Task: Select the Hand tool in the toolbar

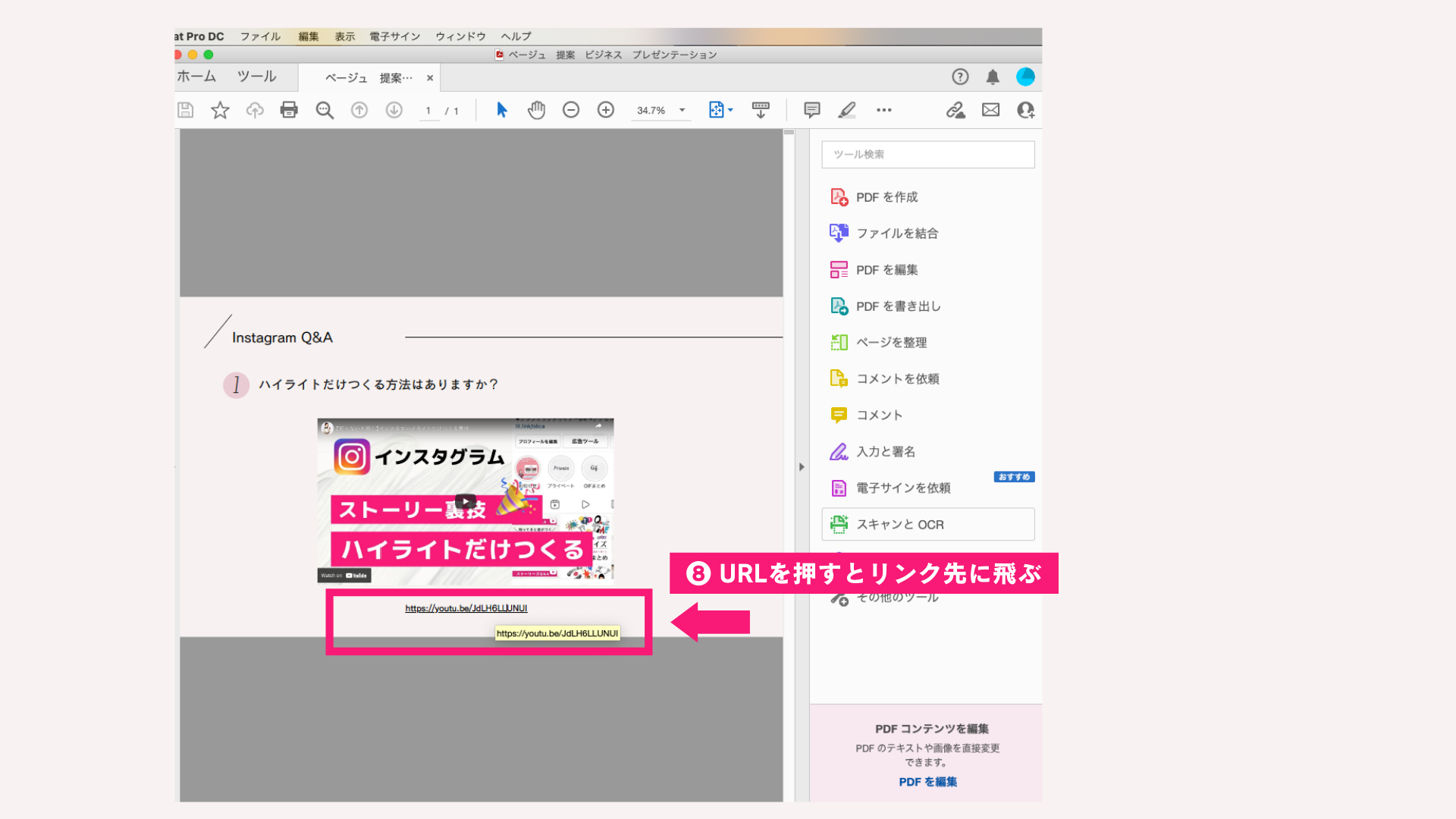Action: pyautogui.click(x=536, y=110)
